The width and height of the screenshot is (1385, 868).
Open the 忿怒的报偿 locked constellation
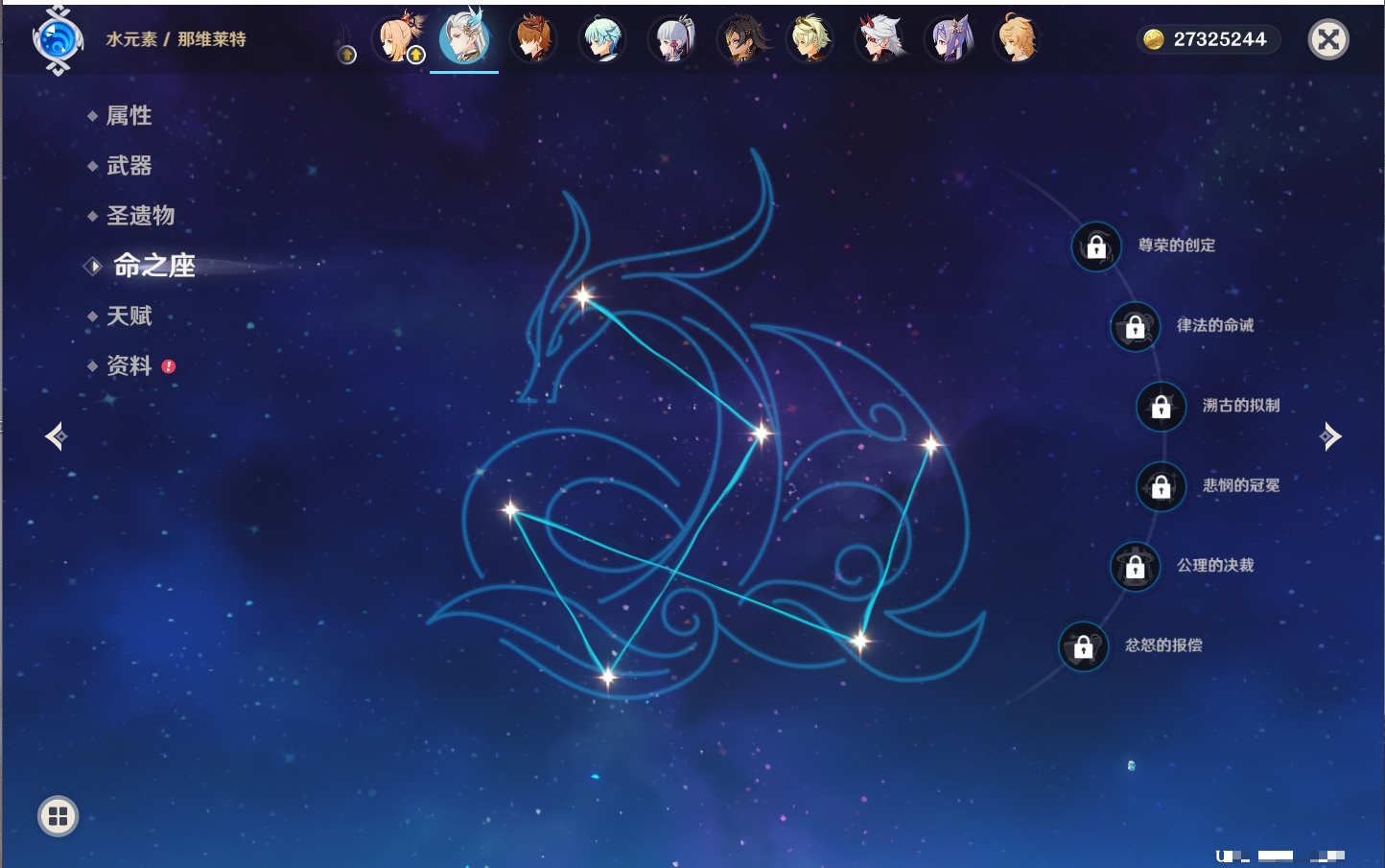coord(1083,646)
